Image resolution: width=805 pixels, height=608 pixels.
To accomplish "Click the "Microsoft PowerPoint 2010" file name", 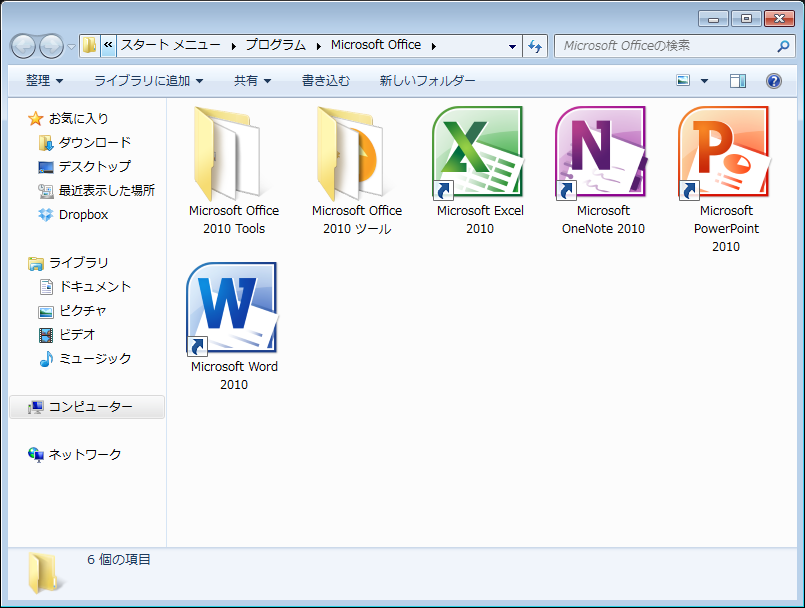I will click(x=726, y=229).
